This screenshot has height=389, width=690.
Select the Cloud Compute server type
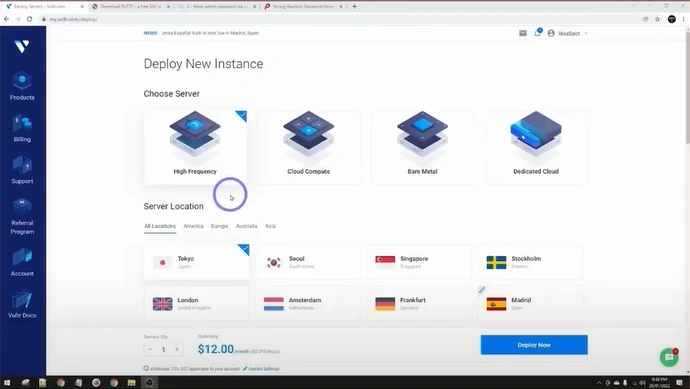308,147
